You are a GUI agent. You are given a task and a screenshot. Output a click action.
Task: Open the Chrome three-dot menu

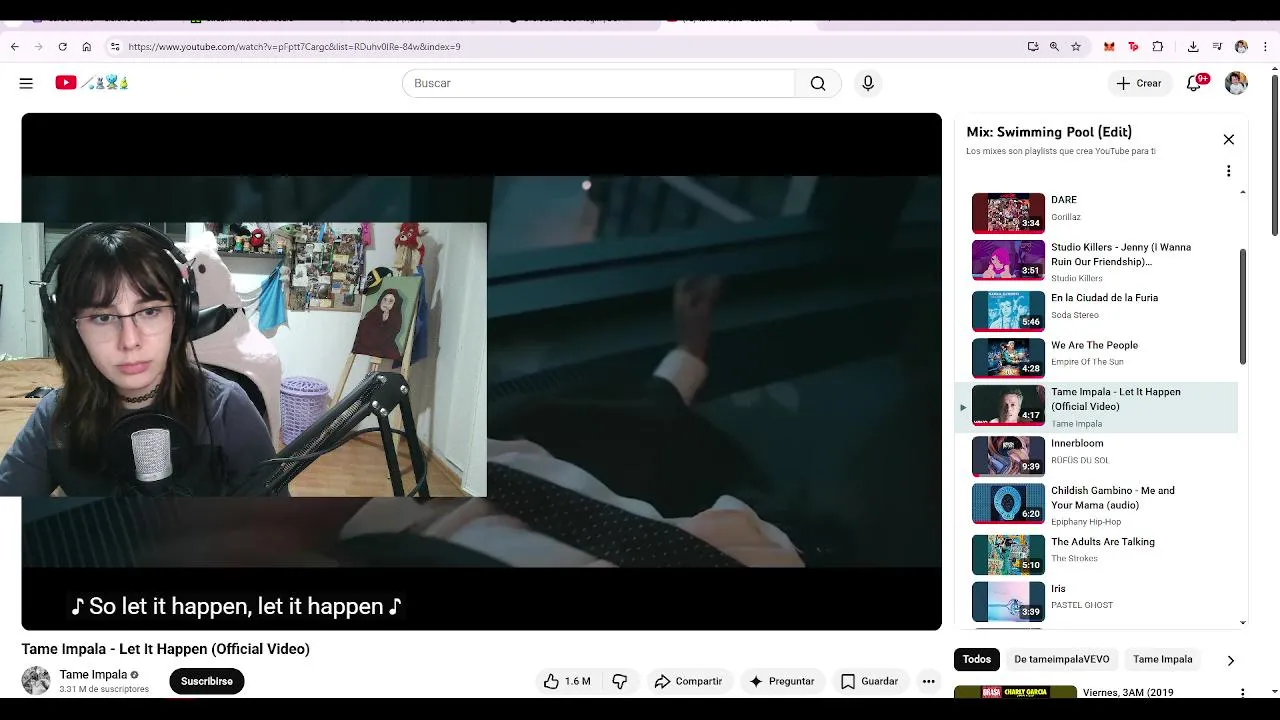coord(1265,46)
